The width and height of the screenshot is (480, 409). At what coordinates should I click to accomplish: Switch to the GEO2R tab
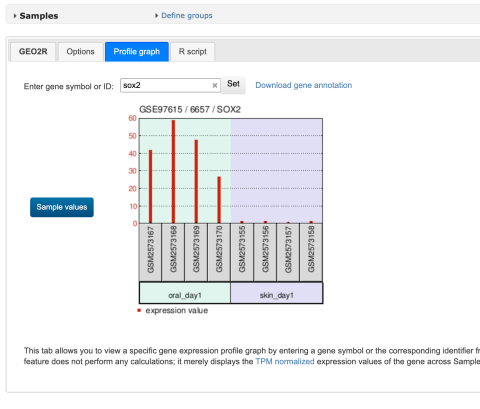[33, 52]
